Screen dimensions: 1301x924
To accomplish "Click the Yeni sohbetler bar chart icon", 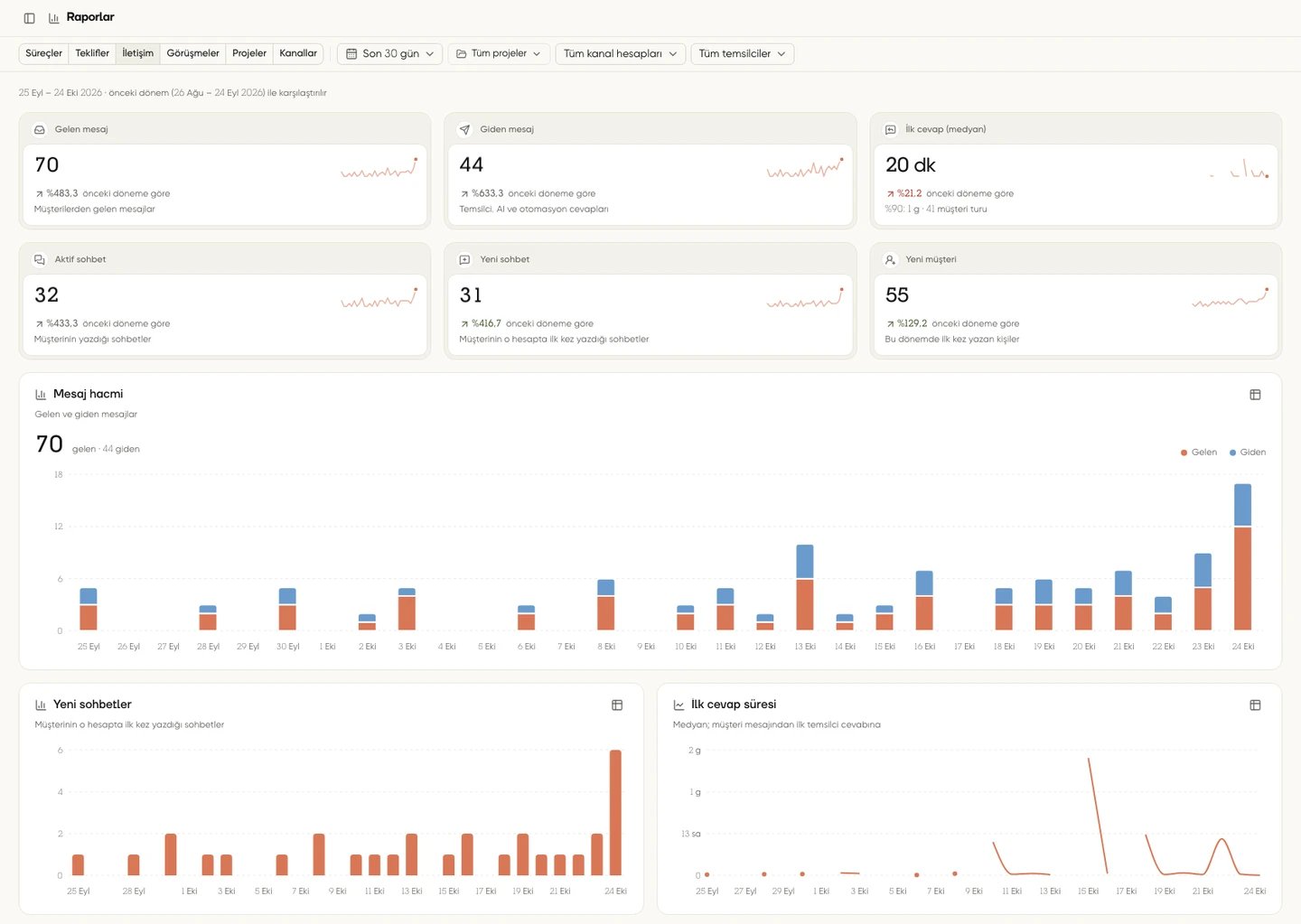I will pos(41,705).
